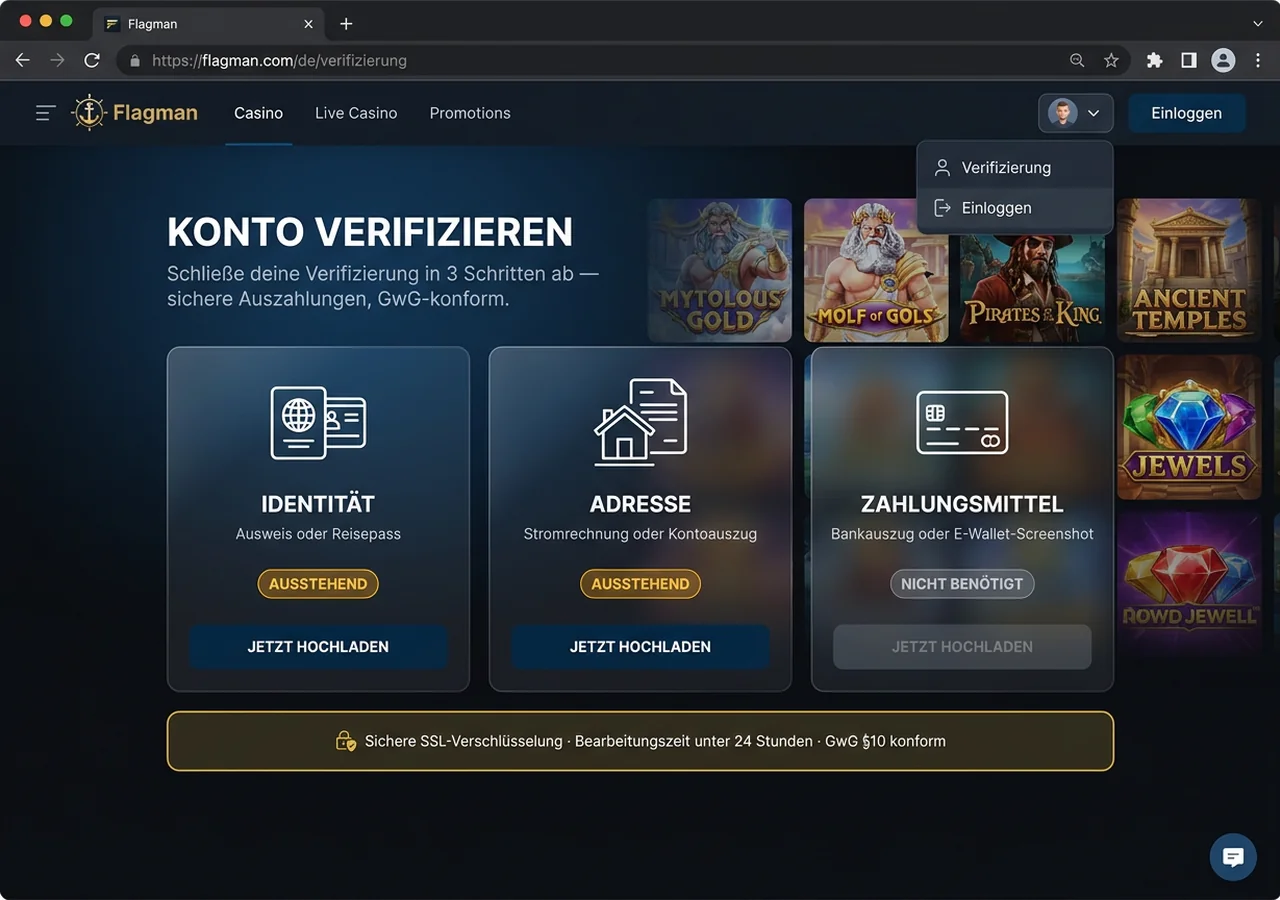Bookmark this page with the star
The width and height of the screenshot is (1280, 900).
(1111, 60)
